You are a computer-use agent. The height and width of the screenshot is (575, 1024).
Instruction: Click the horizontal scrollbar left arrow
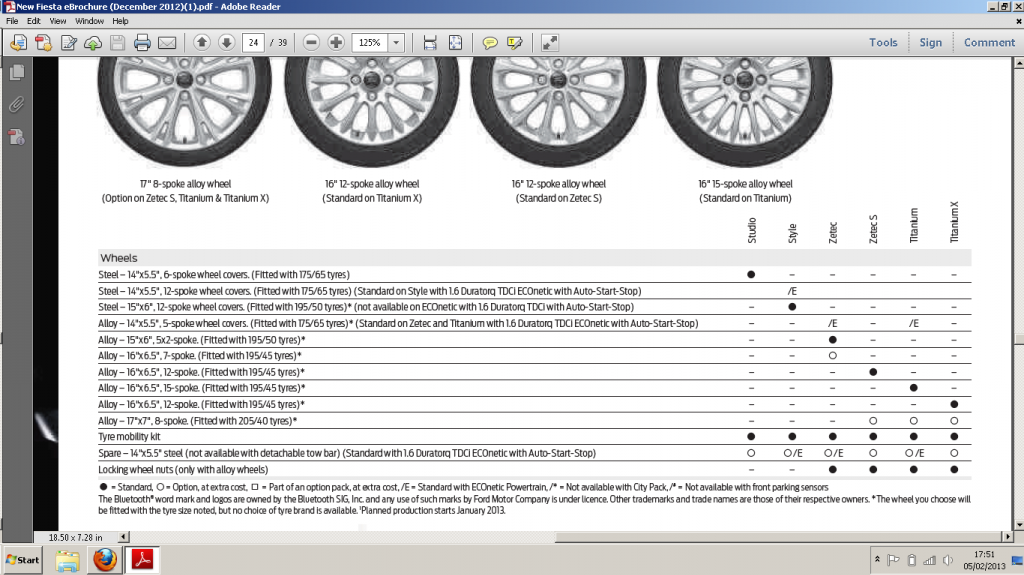tap(123, 536)
